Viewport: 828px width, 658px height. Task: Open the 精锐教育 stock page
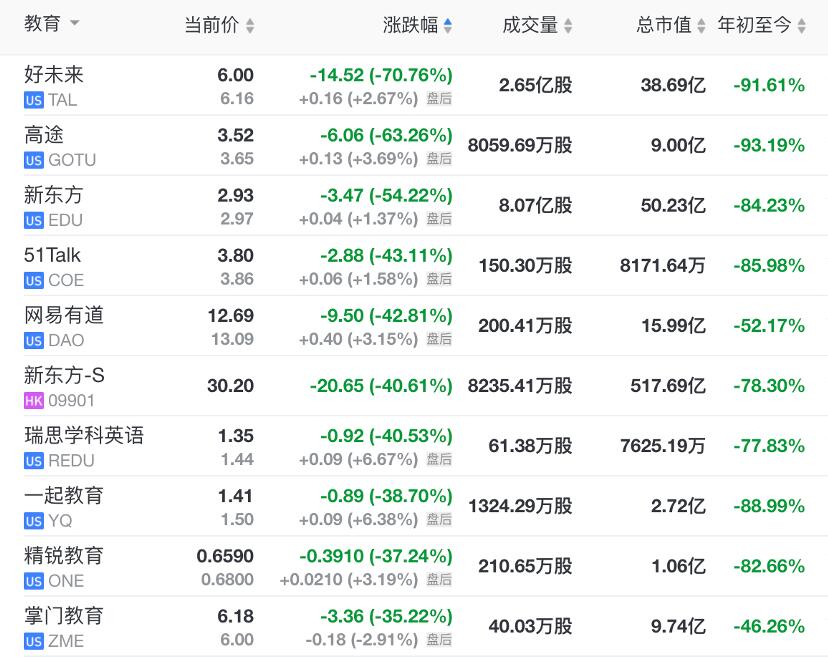pos(64,555)
